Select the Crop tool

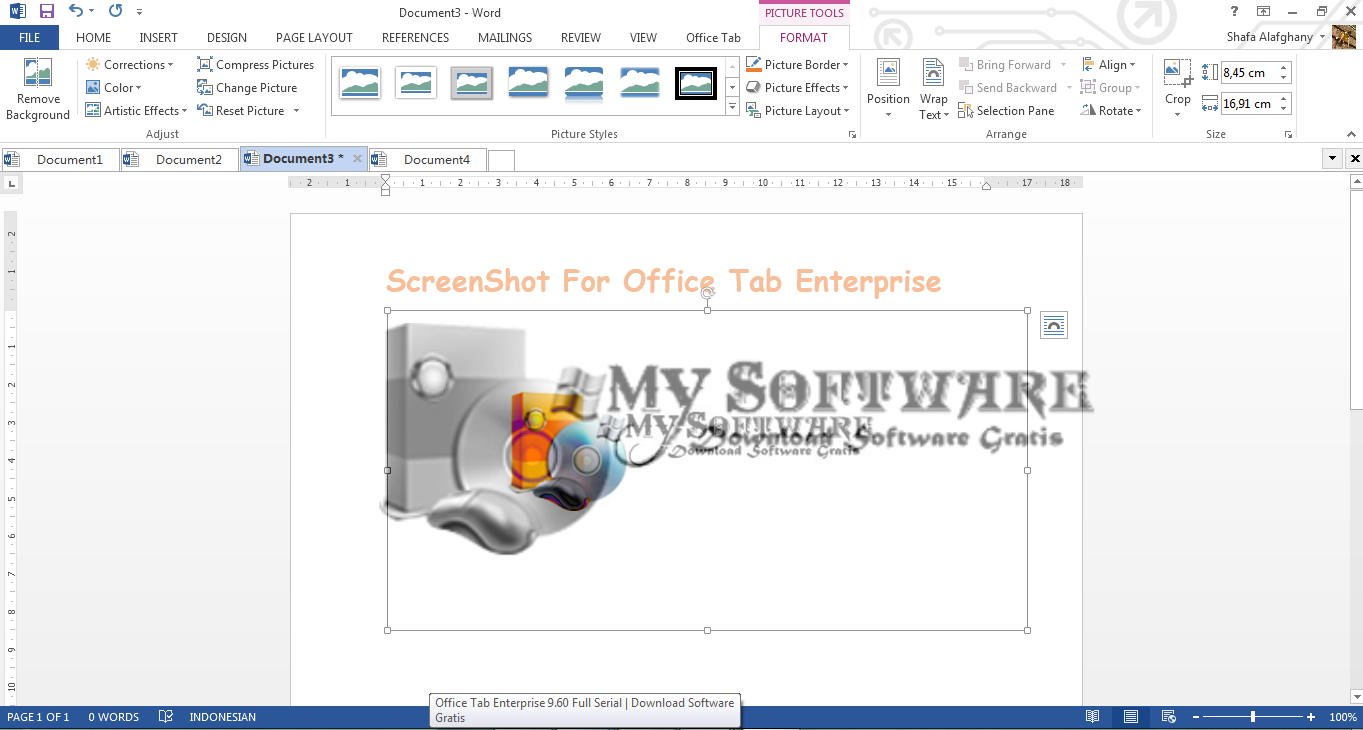coord(1178,89)
